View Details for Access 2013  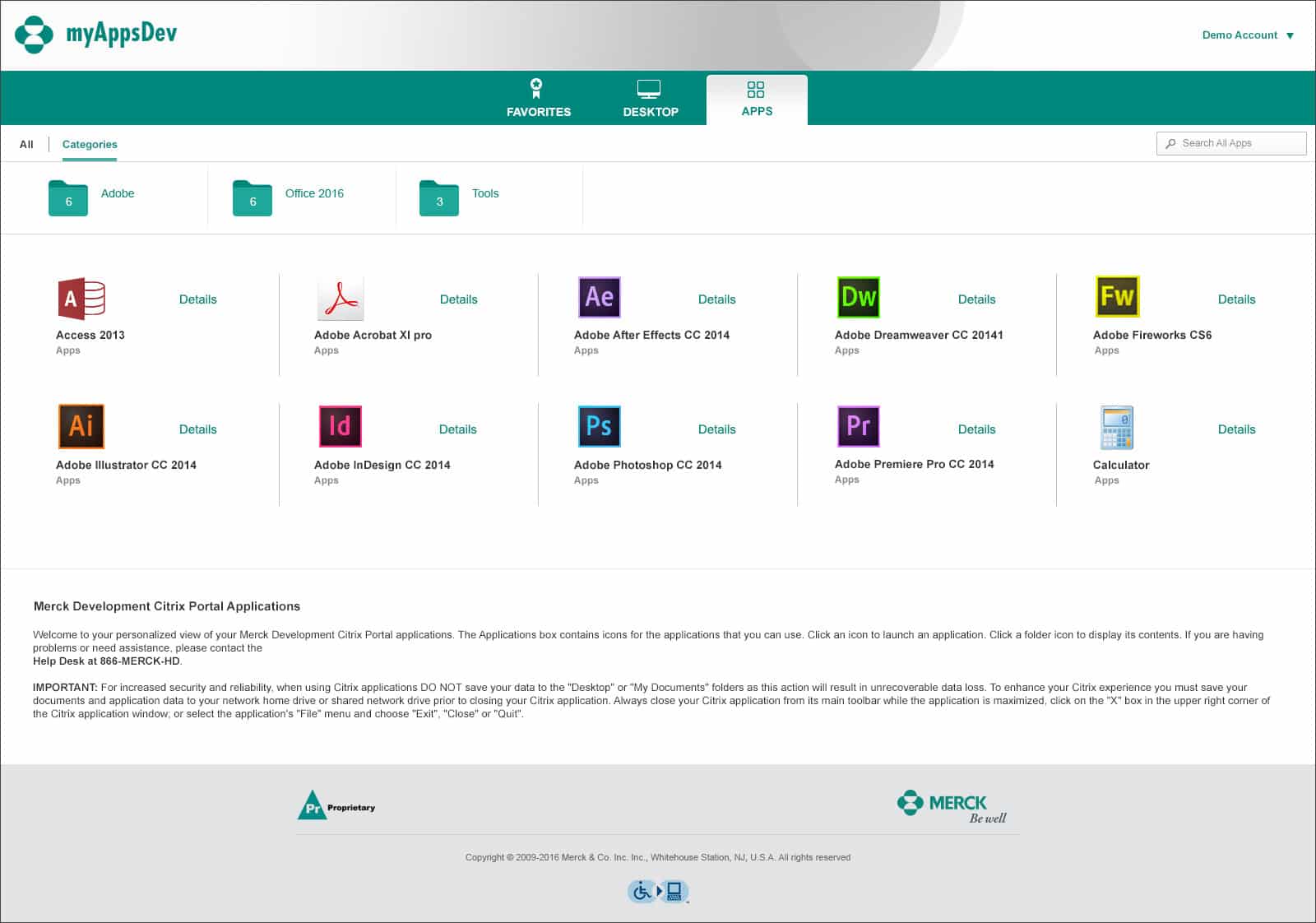197,299
